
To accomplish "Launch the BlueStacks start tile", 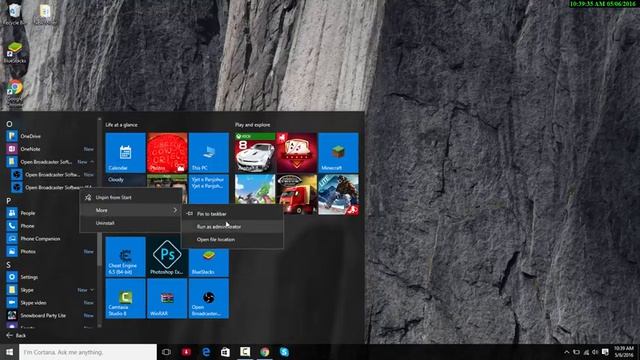I will (209, 263).
